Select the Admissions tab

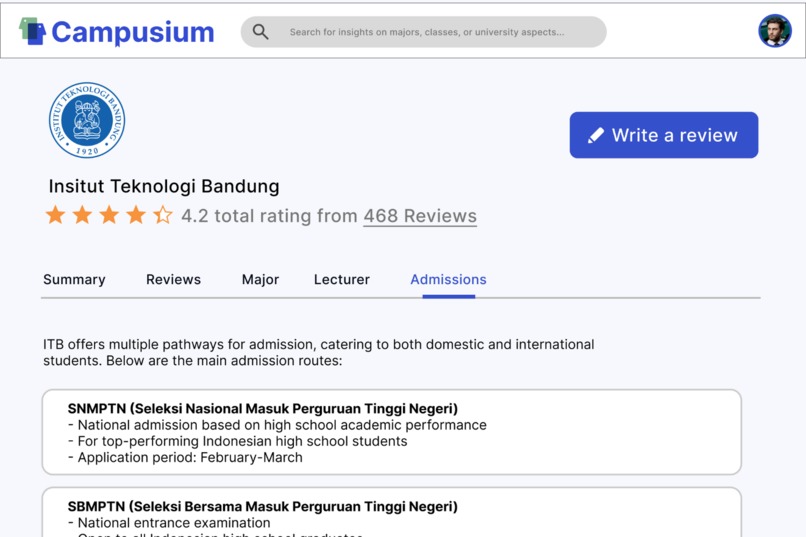(448, 280)
